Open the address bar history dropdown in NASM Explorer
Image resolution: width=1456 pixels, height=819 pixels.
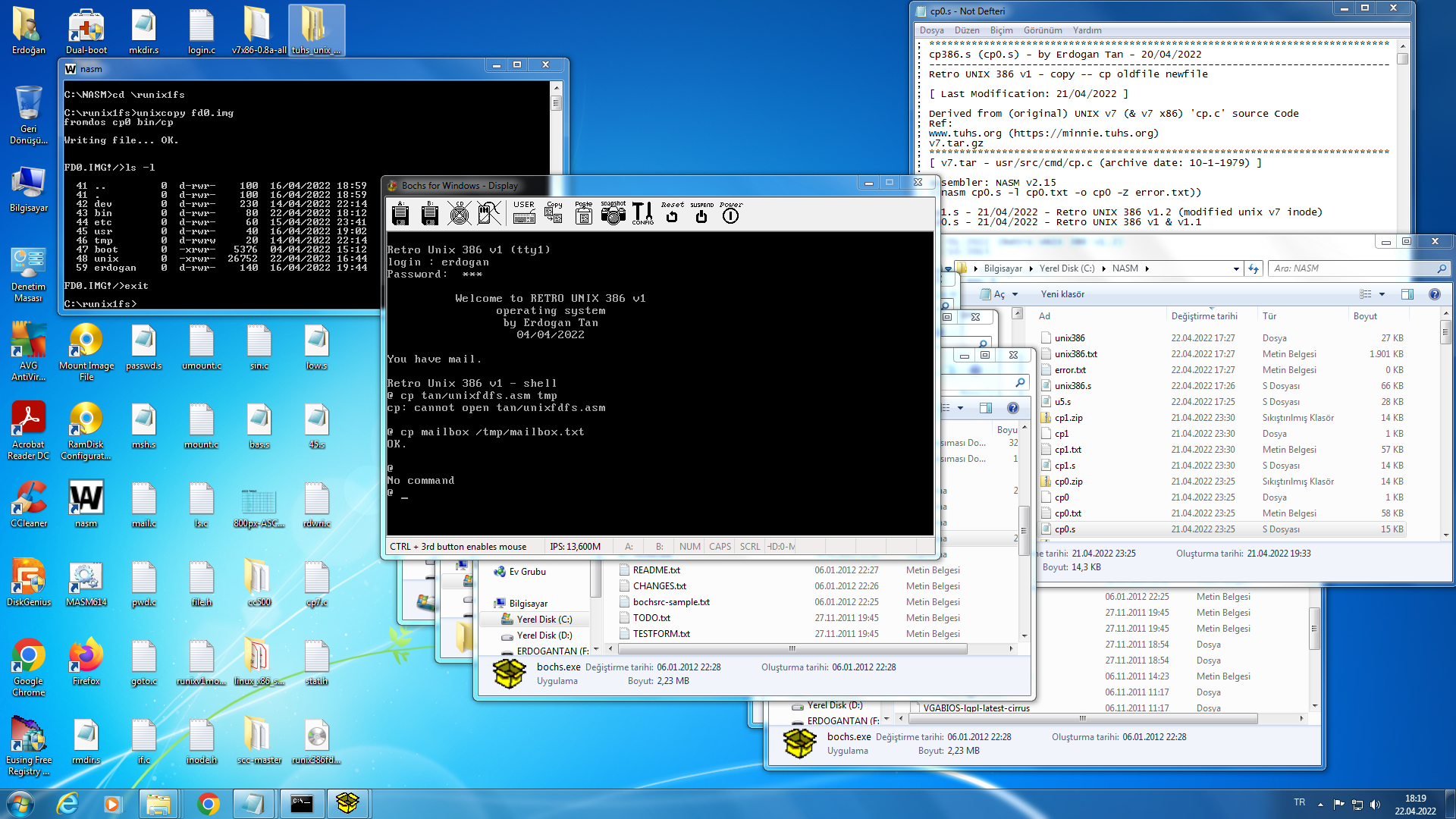click(x=1236, y=268)
